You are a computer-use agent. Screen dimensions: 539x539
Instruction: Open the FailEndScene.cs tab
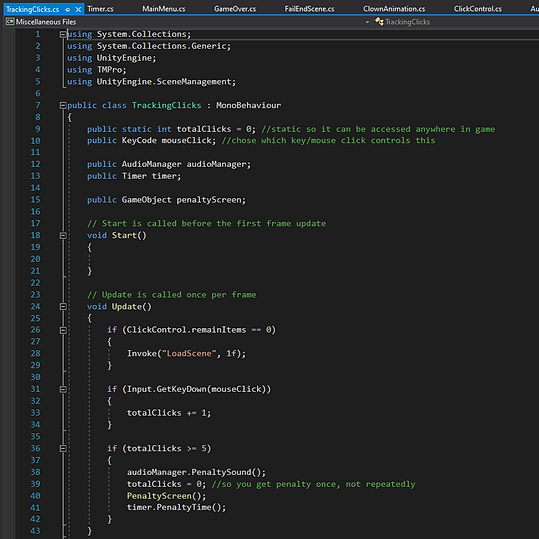click(x=309, y=9)
